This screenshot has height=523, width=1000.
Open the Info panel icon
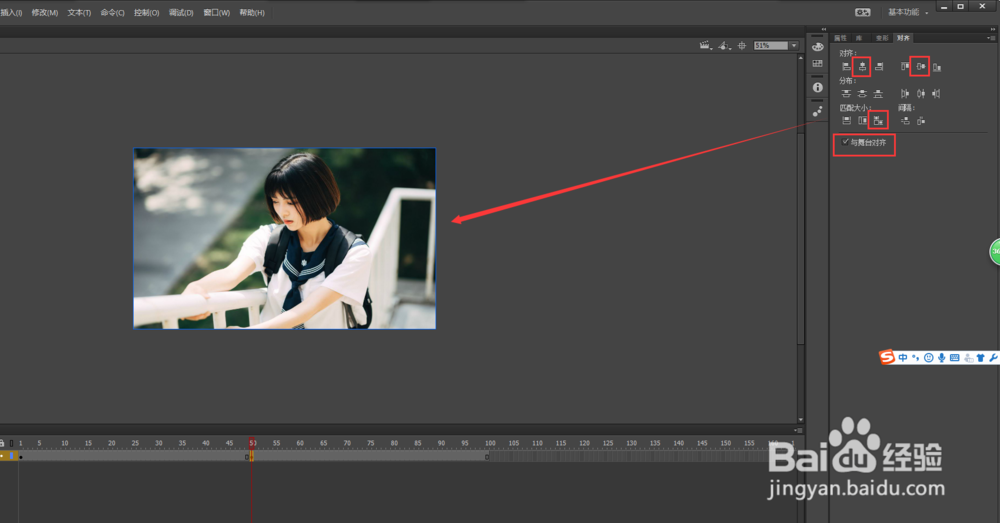point(818,87)
